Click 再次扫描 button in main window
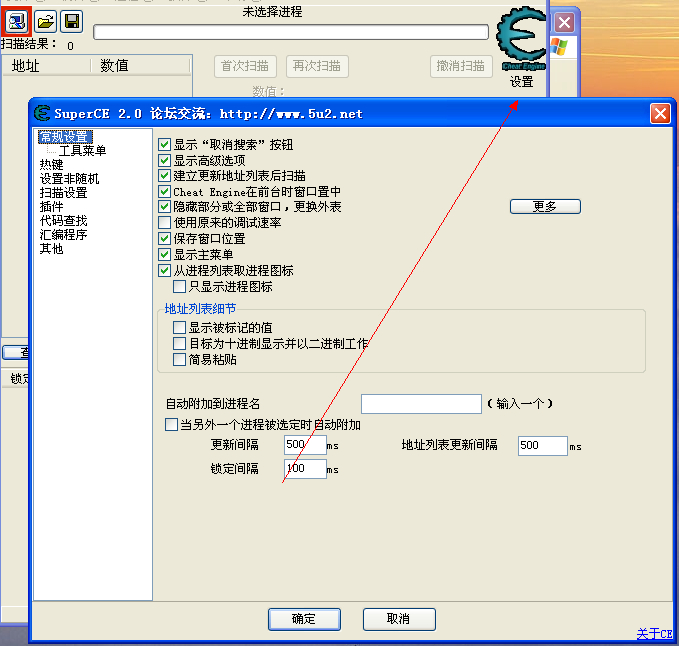The height and width of the screenshot is (646, 679). (317, 66)
